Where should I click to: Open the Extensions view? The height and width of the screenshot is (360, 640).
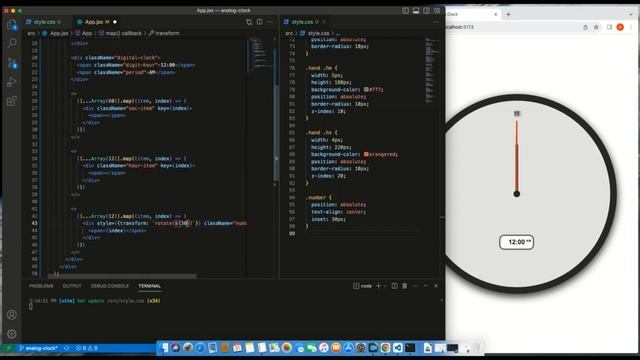click(12, 101)
